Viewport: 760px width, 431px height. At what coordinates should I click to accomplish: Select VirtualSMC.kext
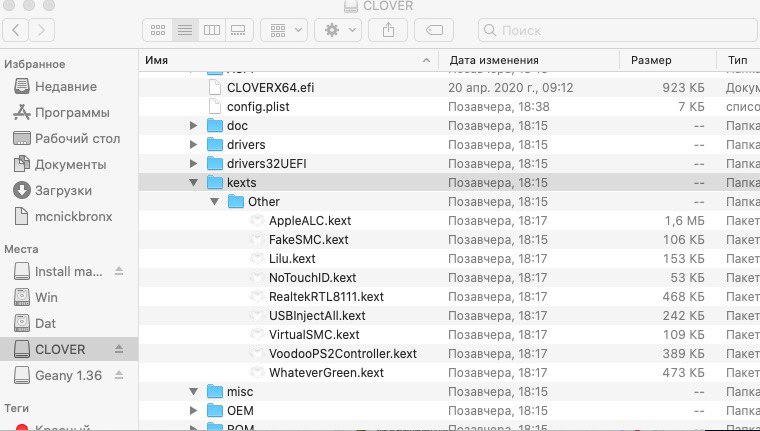(314, 335)
